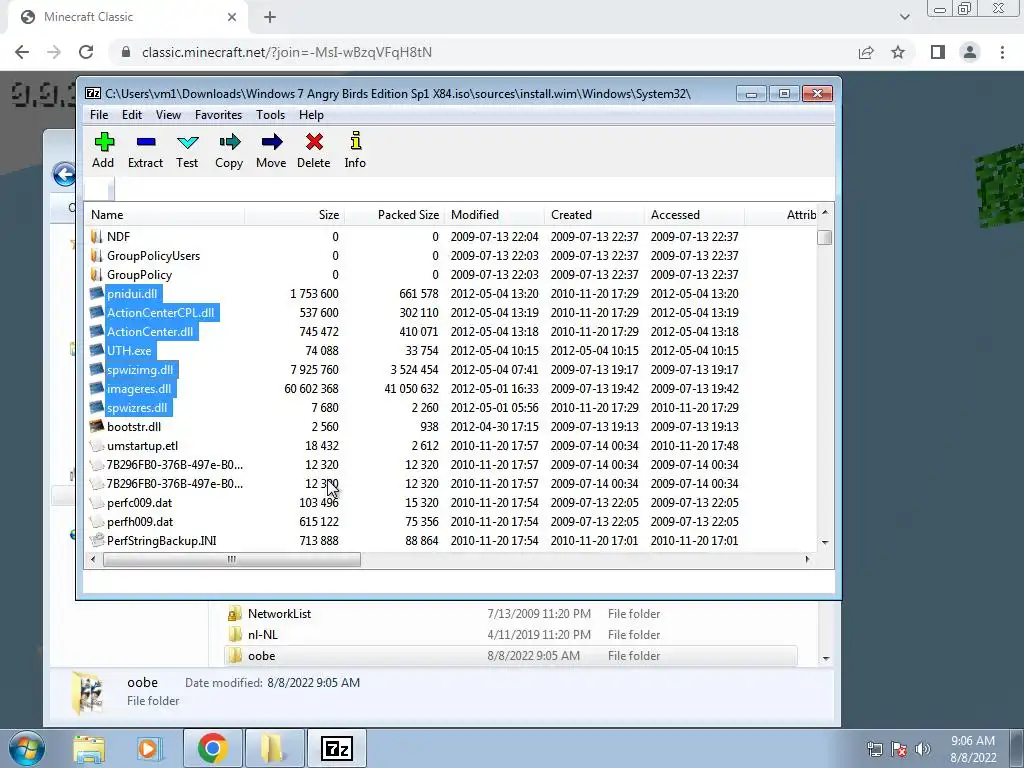Select the spwizres.dll file

137,408
